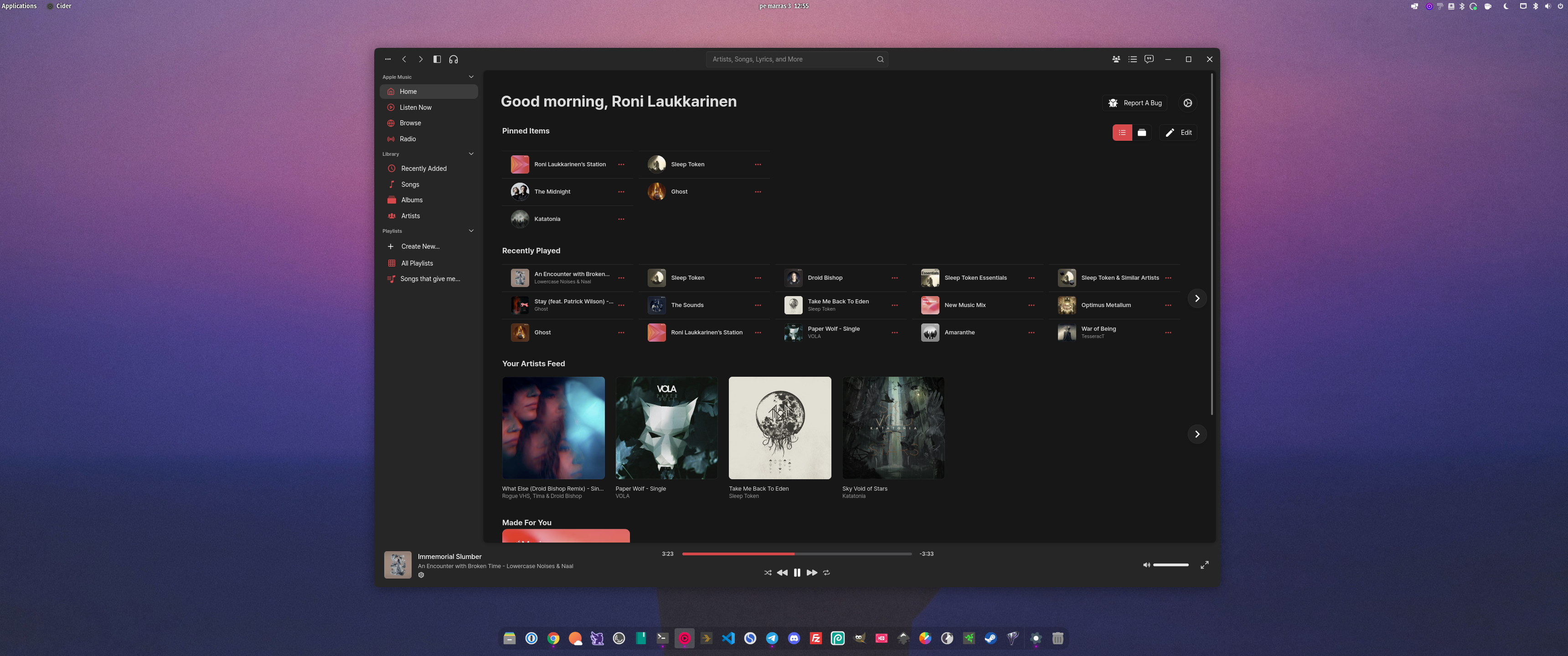Open Discord from the dock
The width and height of the screenshot is (1568, 656).
coord(794,638)
